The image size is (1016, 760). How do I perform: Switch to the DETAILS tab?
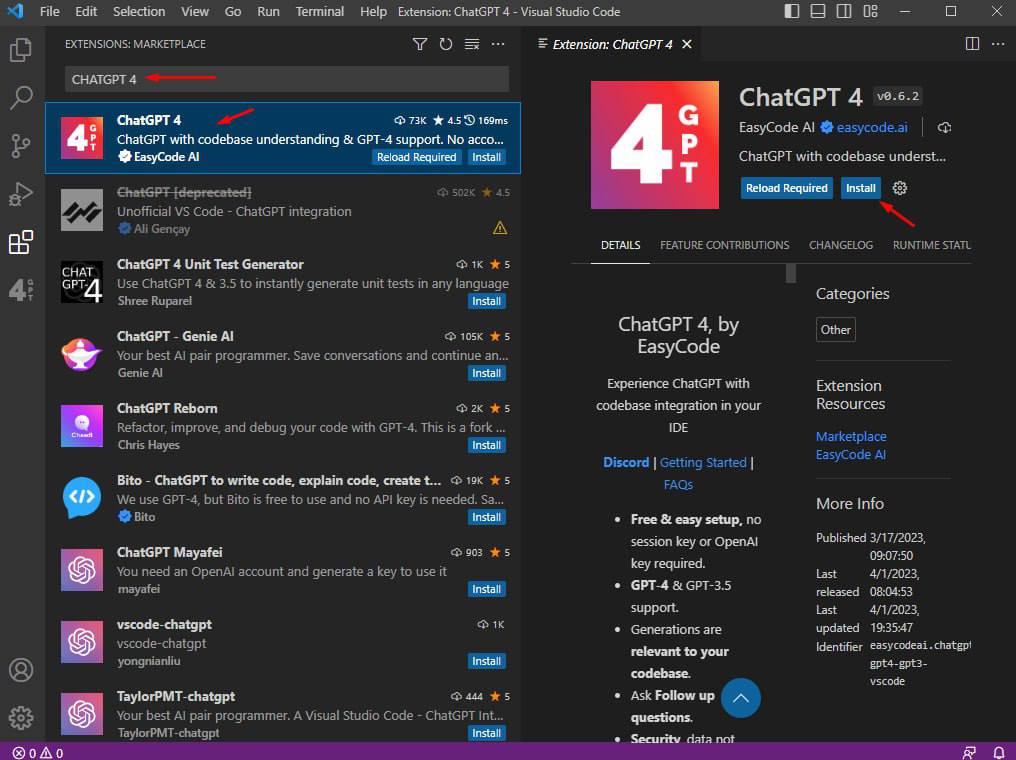tap(620, 246)
